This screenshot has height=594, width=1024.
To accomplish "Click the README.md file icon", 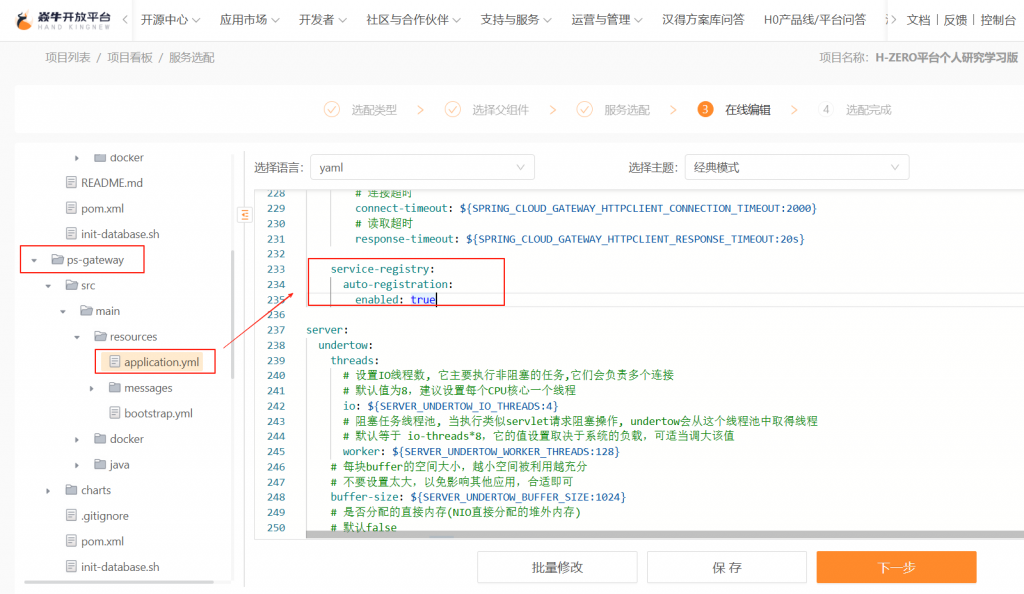I will (x=71, y=183).
